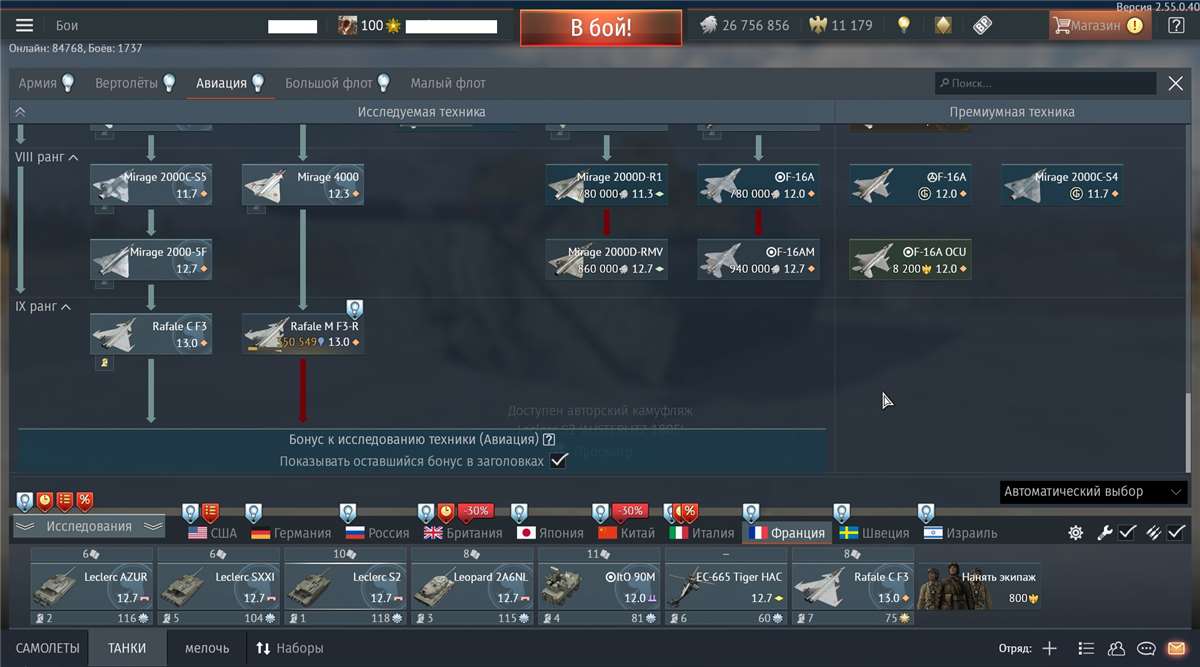Open the contacts icon in bottom bar

click(1117, 648)
